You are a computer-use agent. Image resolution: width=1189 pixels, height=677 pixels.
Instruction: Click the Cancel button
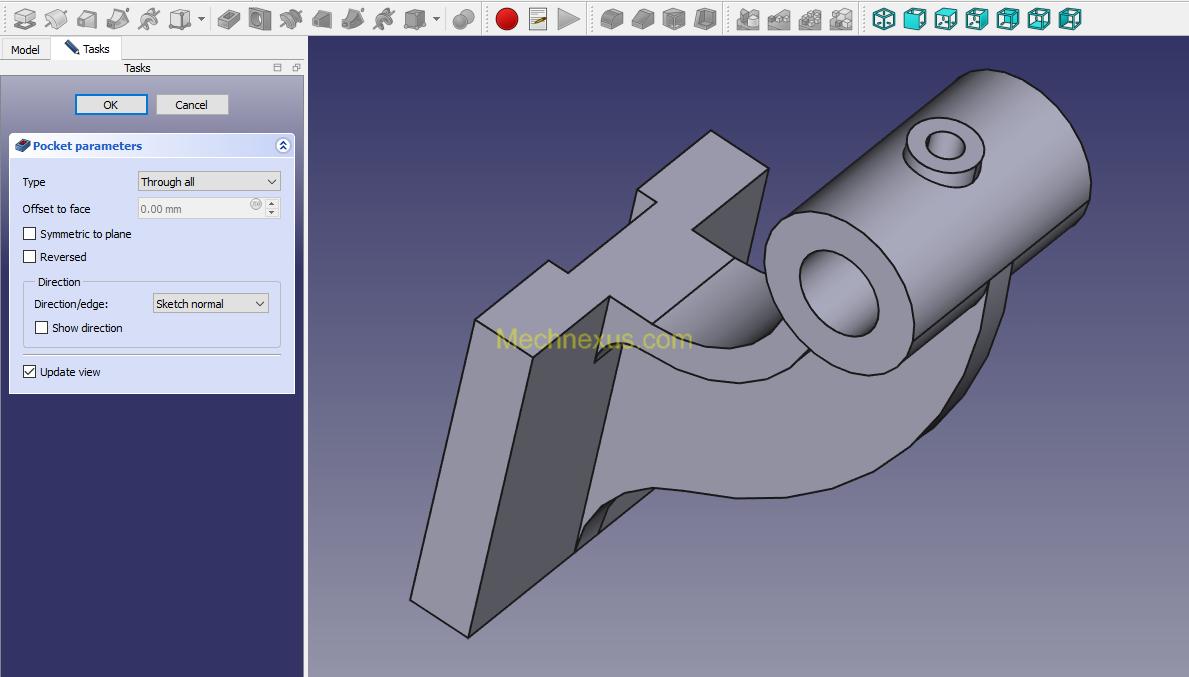(x=192, y=105)
